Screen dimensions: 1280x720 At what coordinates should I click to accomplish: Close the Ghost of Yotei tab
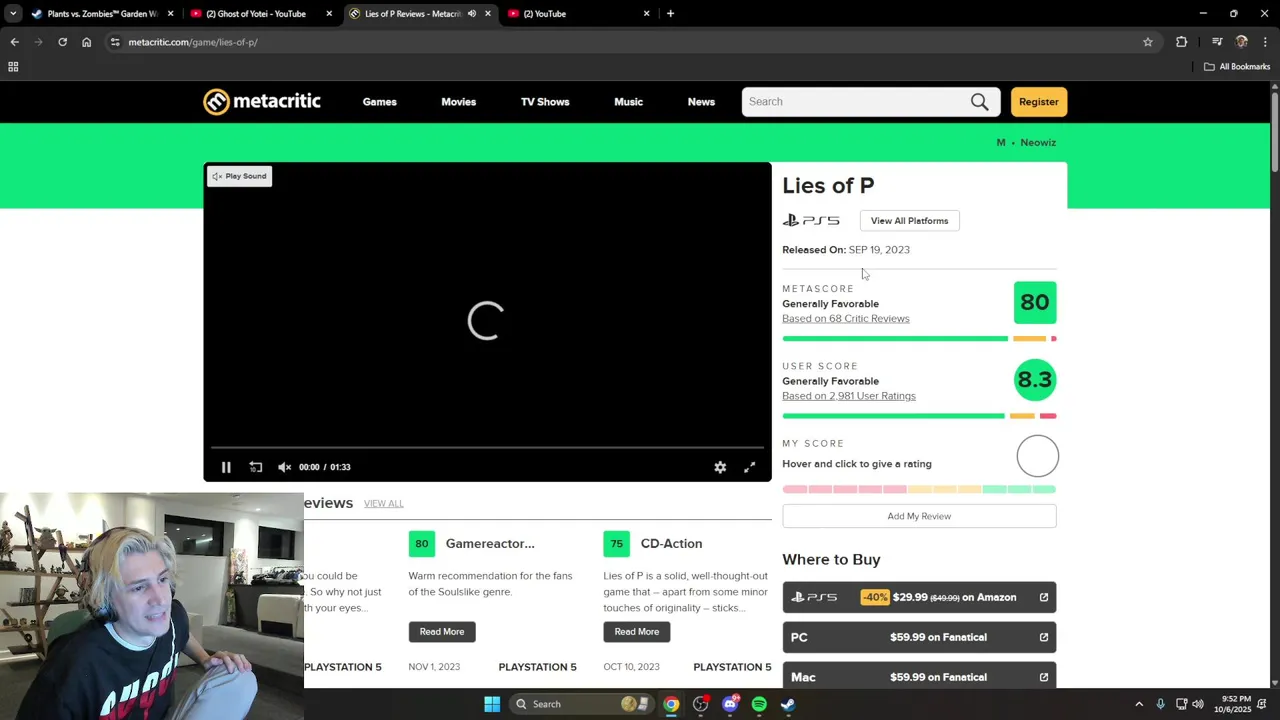pyautogui.click(x=329, y=14)
